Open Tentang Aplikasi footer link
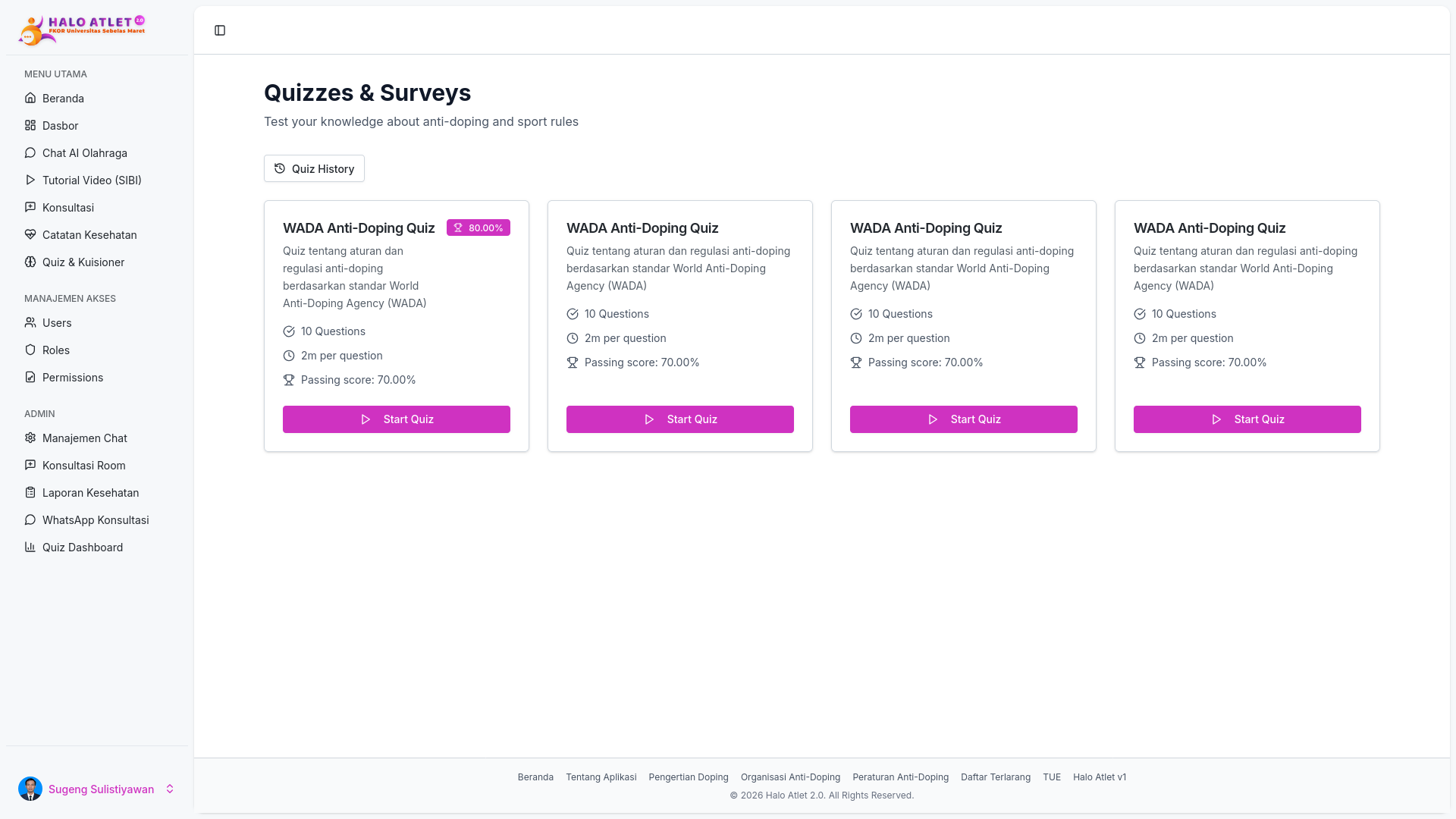 click(601, 777)
